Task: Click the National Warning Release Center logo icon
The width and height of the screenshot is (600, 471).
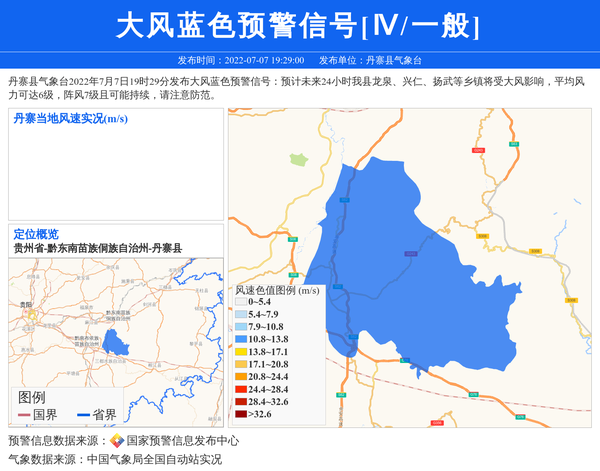Action: click(117, 441)
